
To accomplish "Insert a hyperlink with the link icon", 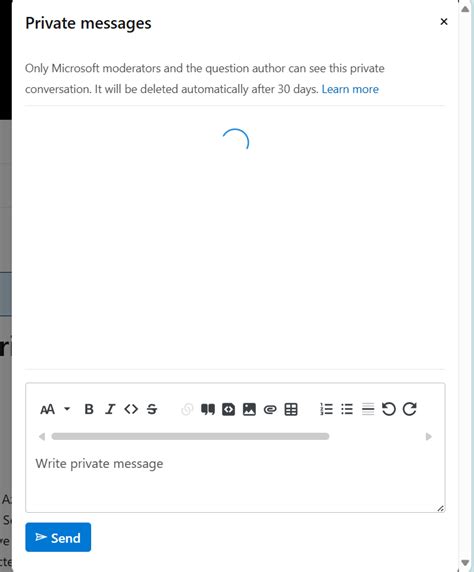I will tap(187, 409).
